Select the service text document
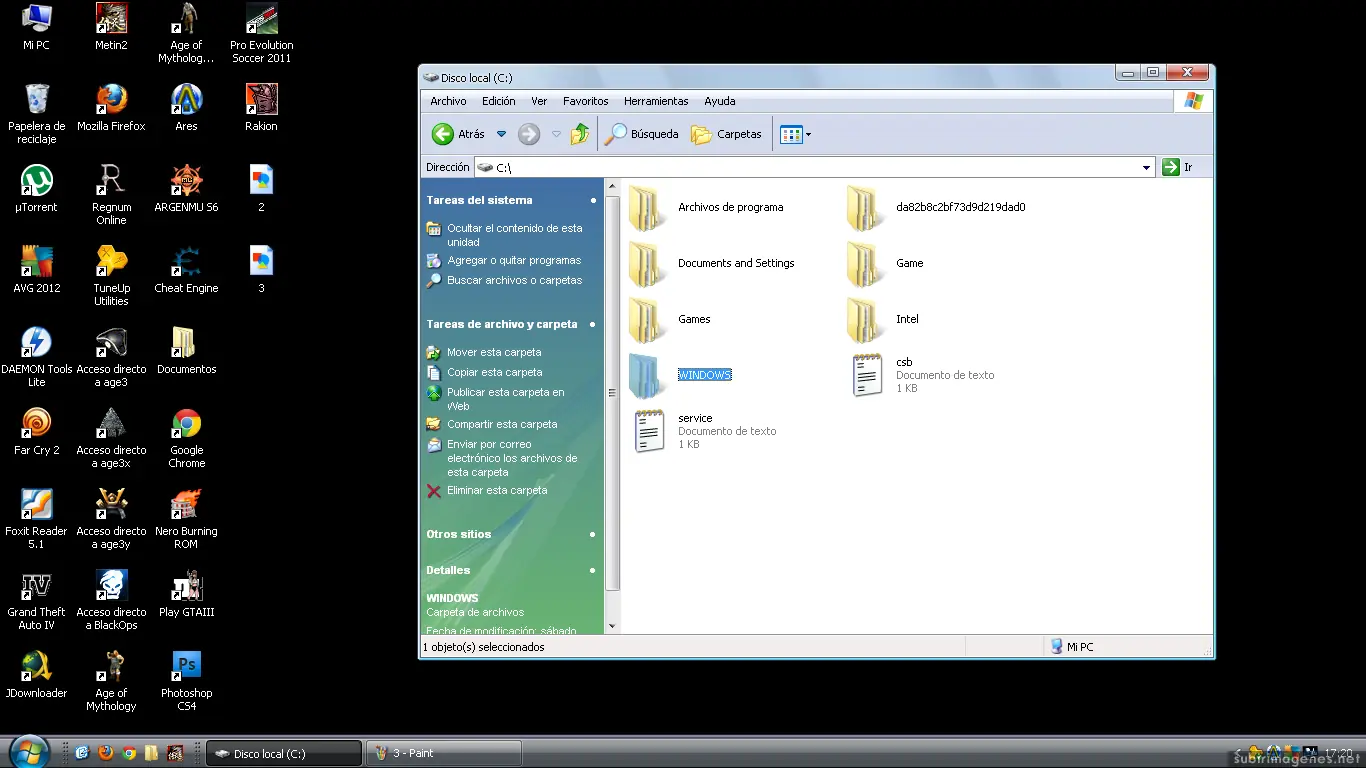The height and width of the screenshot is (768, 1366). 703,431
